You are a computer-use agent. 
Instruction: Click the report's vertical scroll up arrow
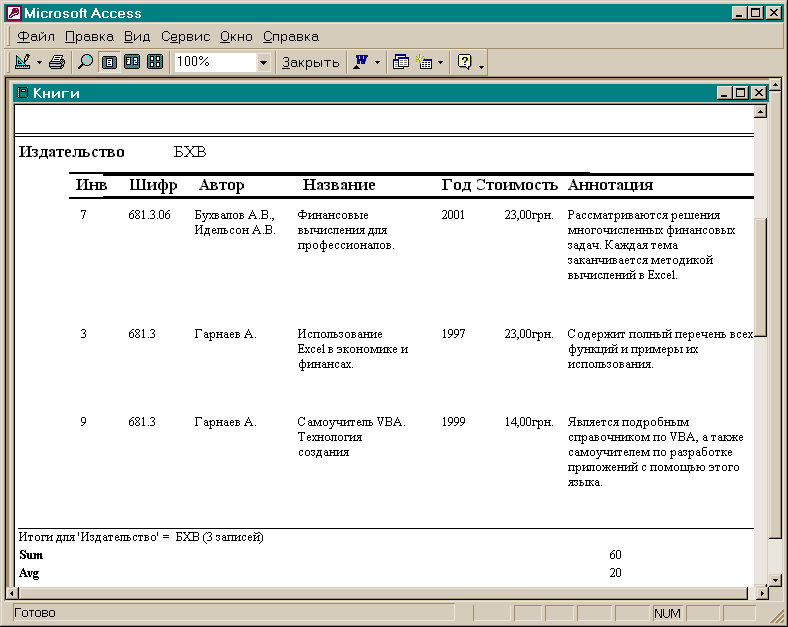(x=760, y=111)
